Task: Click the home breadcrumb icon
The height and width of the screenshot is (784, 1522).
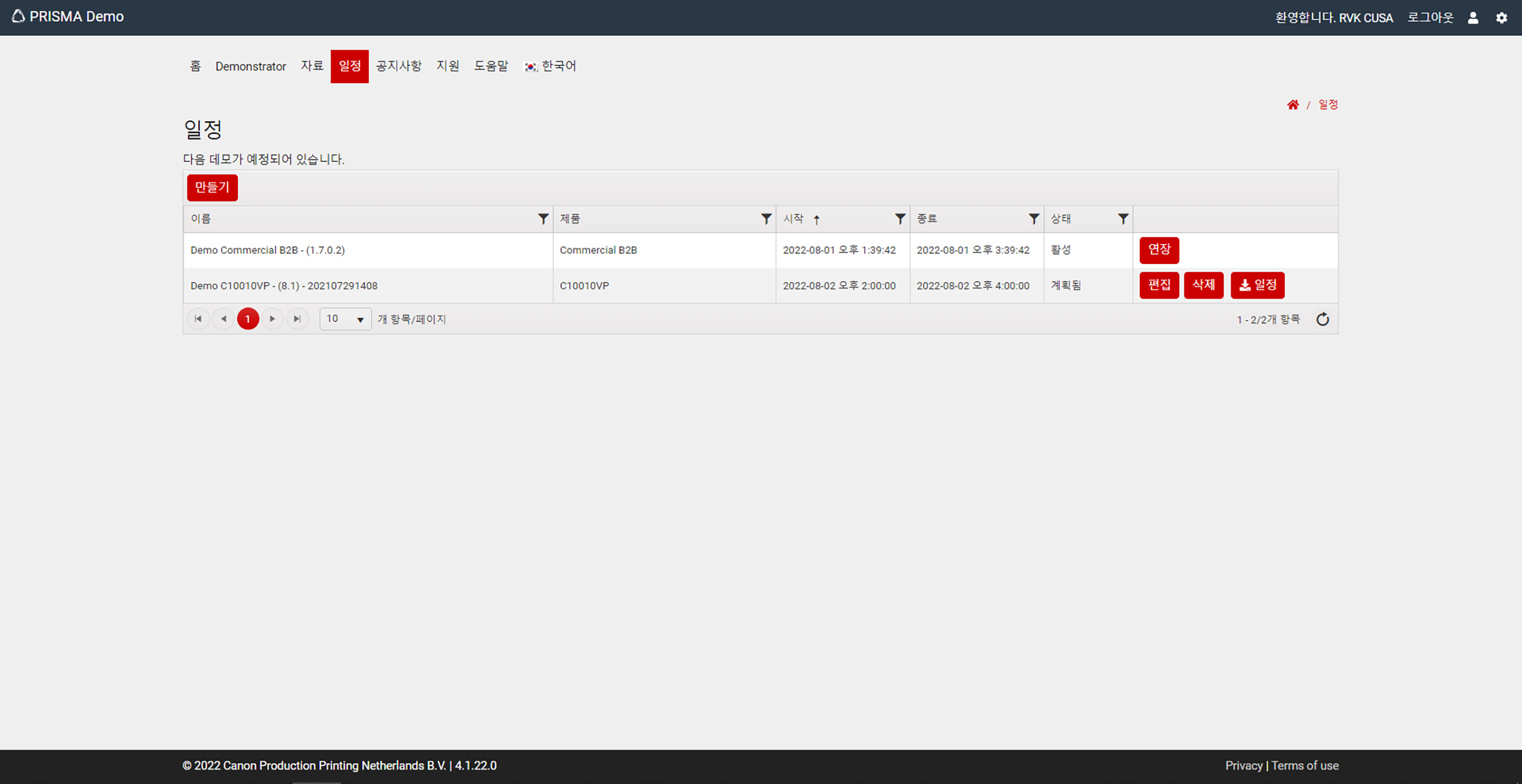Action: 1292,105
